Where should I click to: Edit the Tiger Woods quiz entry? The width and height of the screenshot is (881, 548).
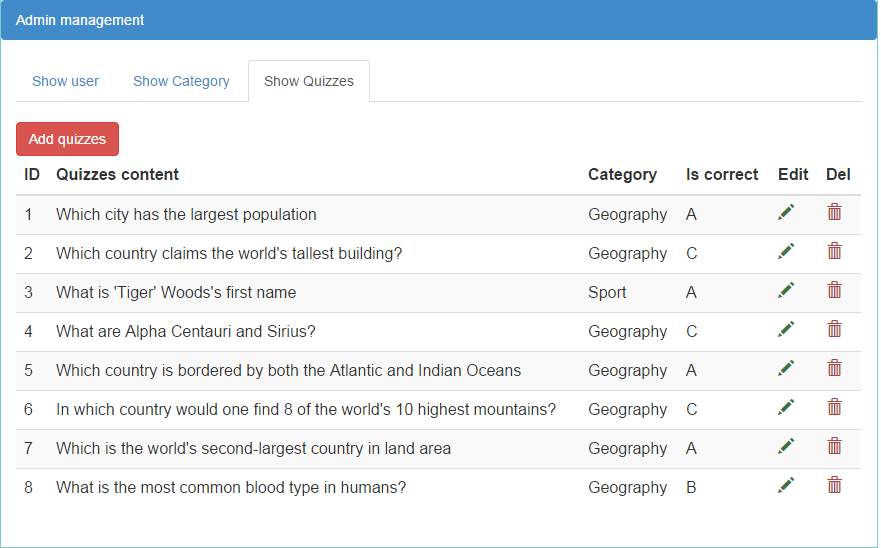point(786,291)
